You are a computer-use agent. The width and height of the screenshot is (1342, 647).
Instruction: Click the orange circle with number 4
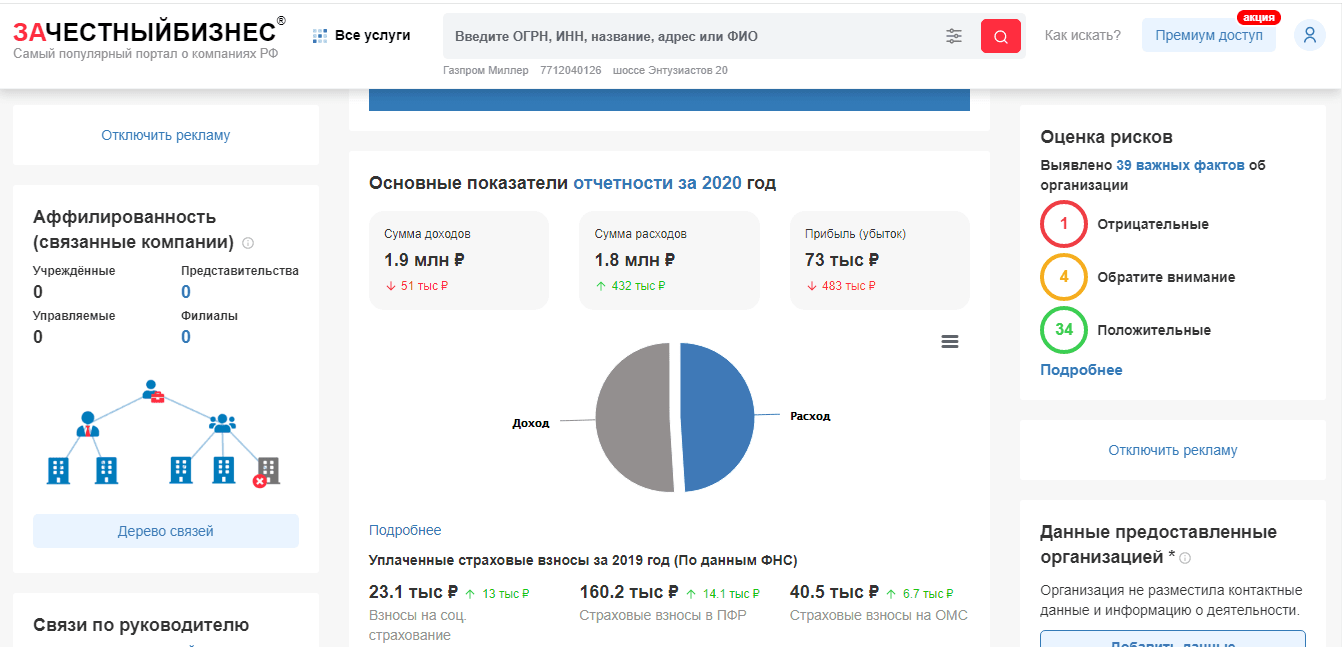click(1063, 277)
